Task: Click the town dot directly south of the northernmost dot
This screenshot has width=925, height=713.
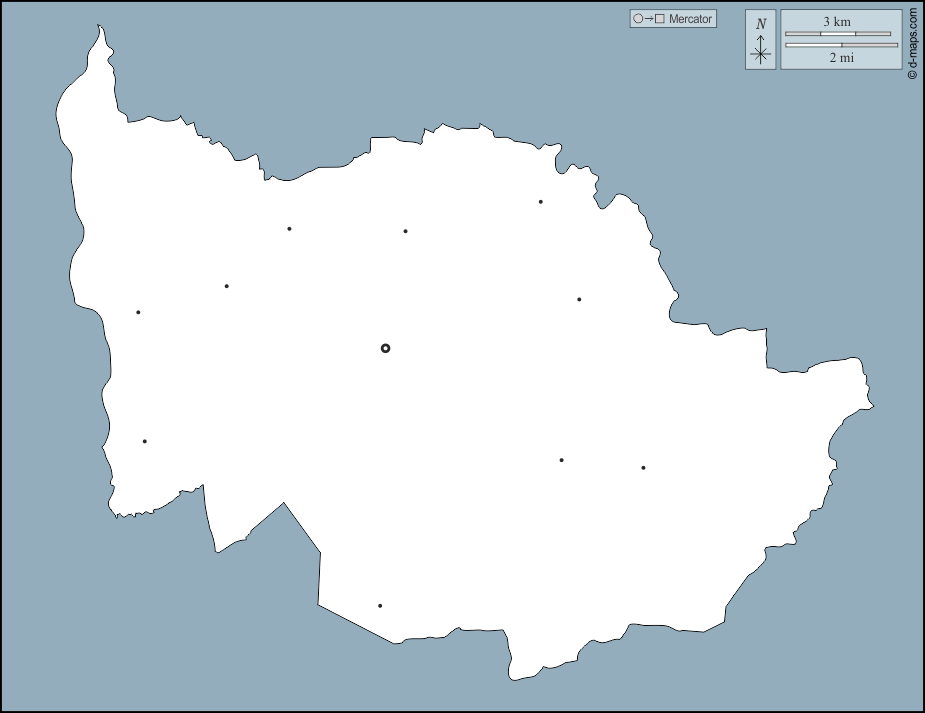Action: 579,299
